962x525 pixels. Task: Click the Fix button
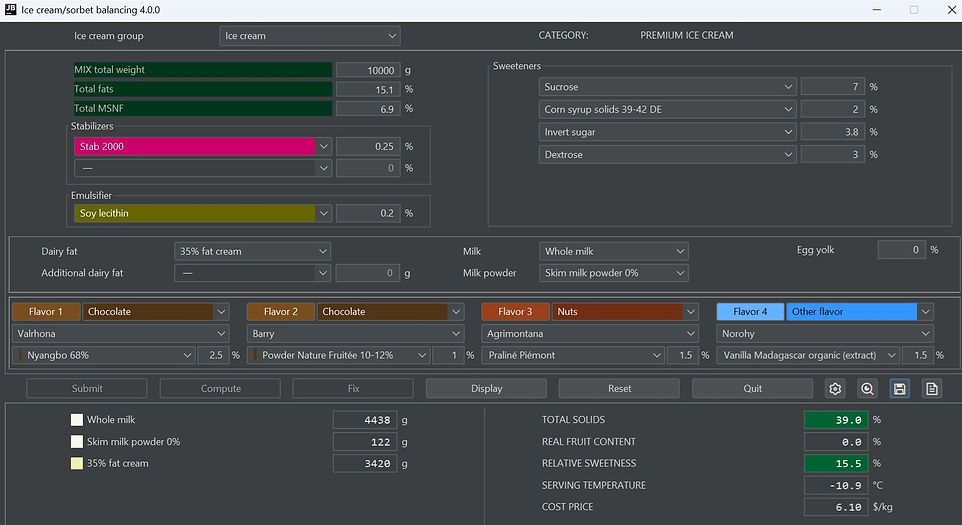353,389
